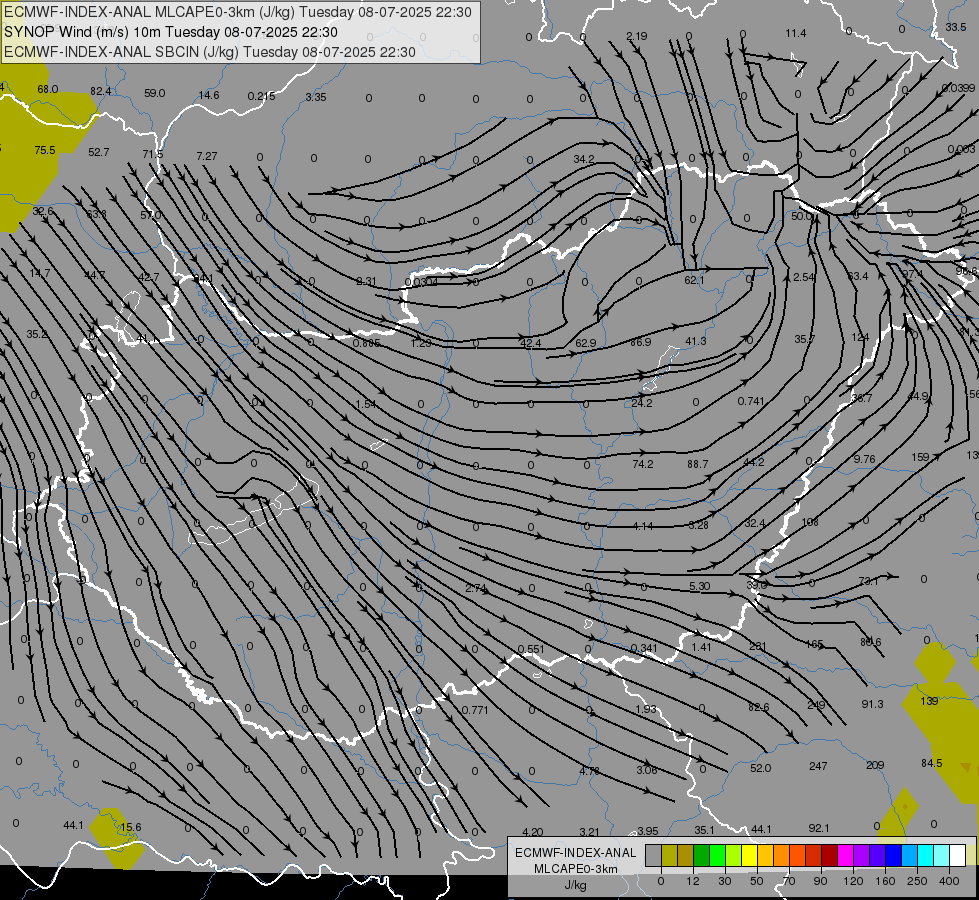The image size is (979, 900).
Task: Click the 86.9 value on the map
Action: click(641, 342)
